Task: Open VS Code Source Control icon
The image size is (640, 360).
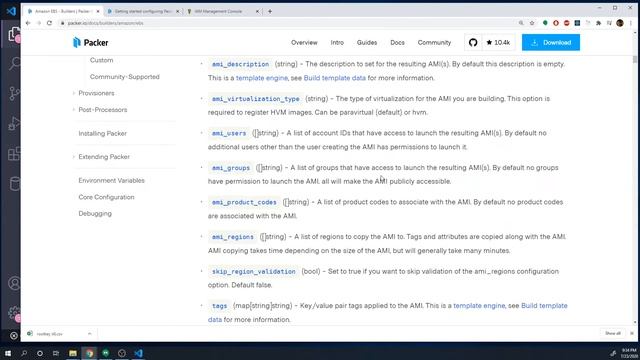Action: 14,93
